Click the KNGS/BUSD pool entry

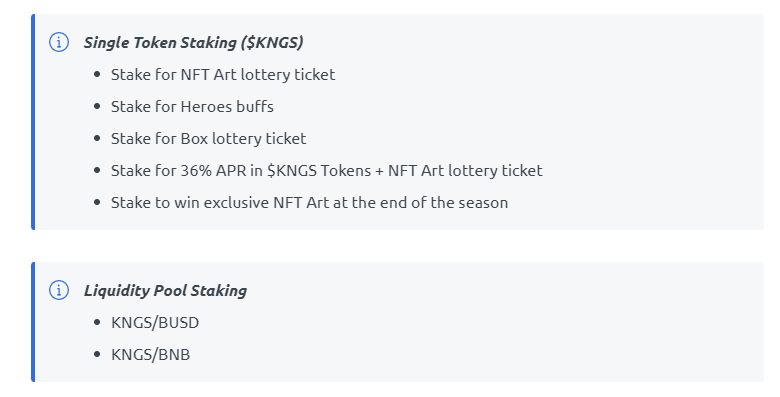coord(155,322)
